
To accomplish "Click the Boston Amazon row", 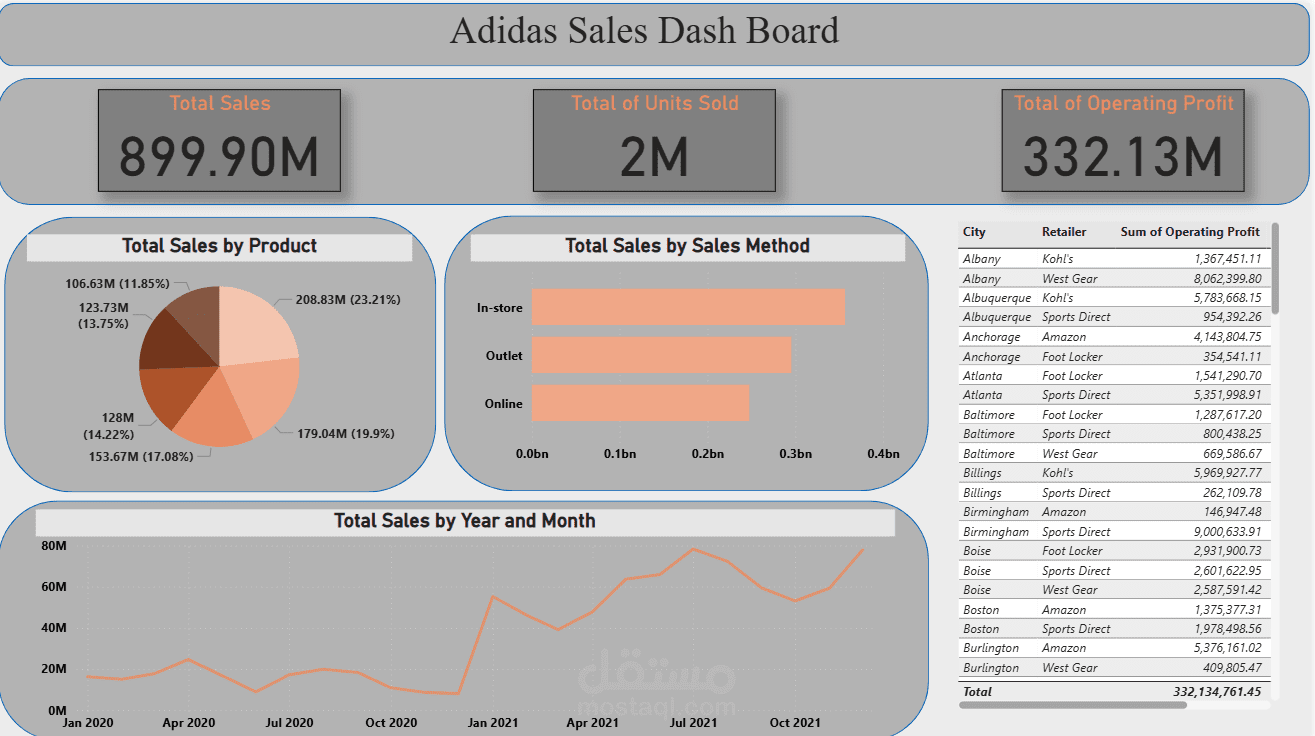I will click(1113, 610).
